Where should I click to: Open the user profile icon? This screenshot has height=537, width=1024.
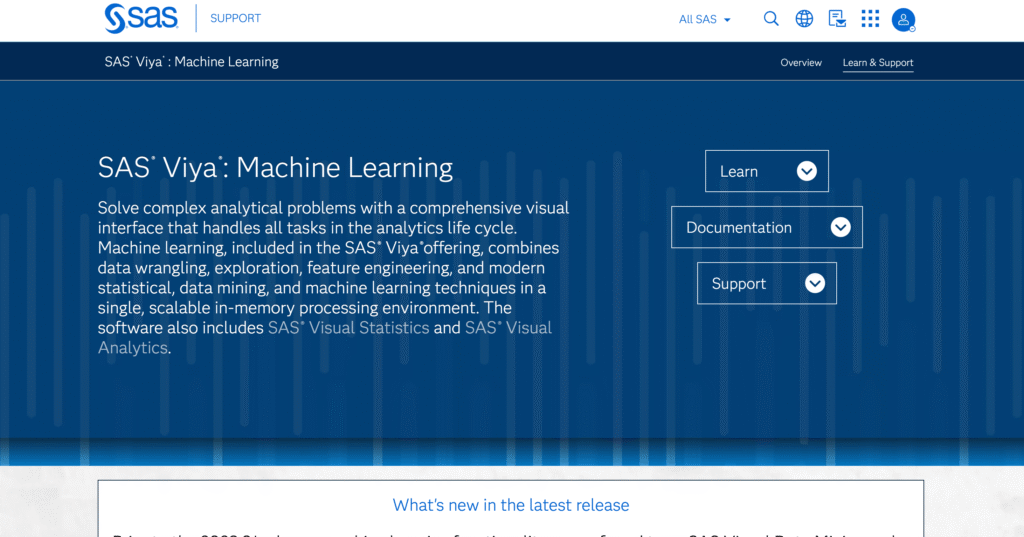pyautogui.click(x=904, y=20)
